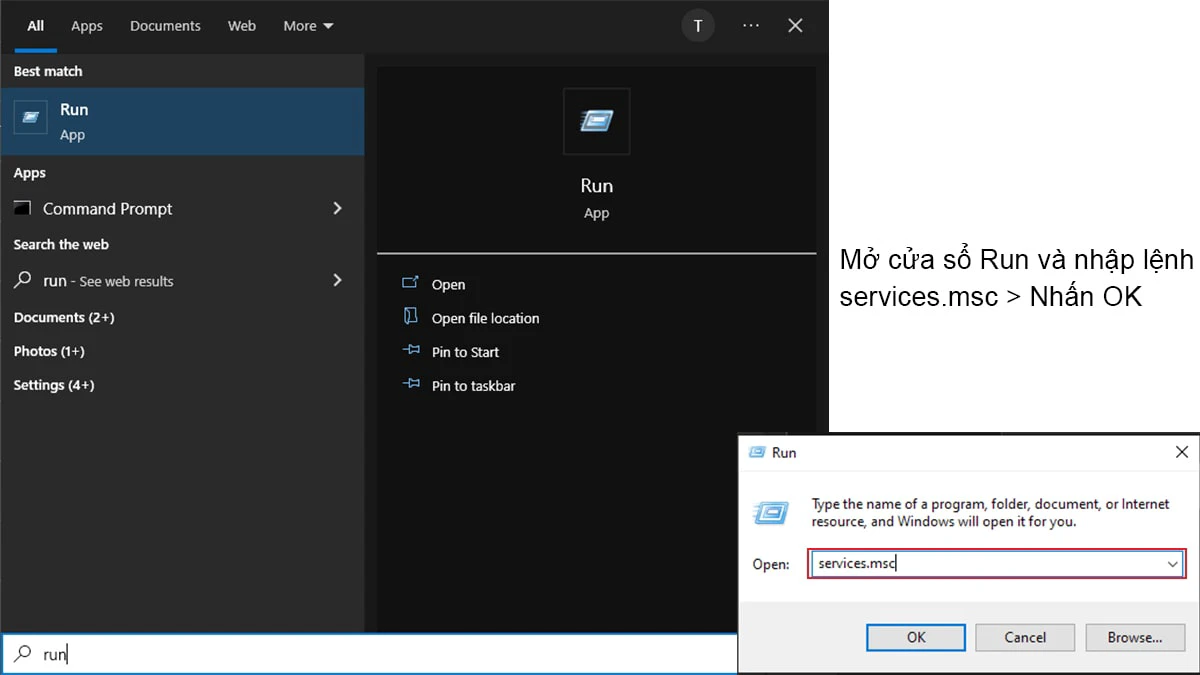Click the Open icon in the preview actions
Image resolution: width=1200 pixels, height=675 pixels.
pyautogui.click(x=411, y=283)
